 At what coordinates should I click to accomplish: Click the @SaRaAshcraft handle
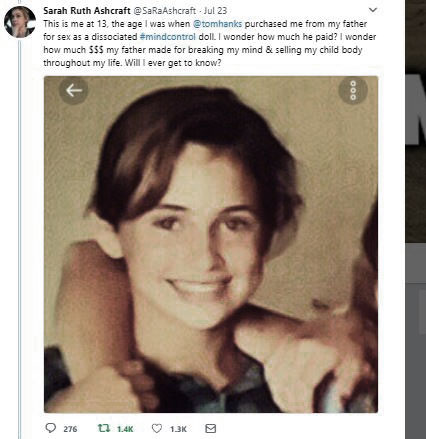coord(165,11)
